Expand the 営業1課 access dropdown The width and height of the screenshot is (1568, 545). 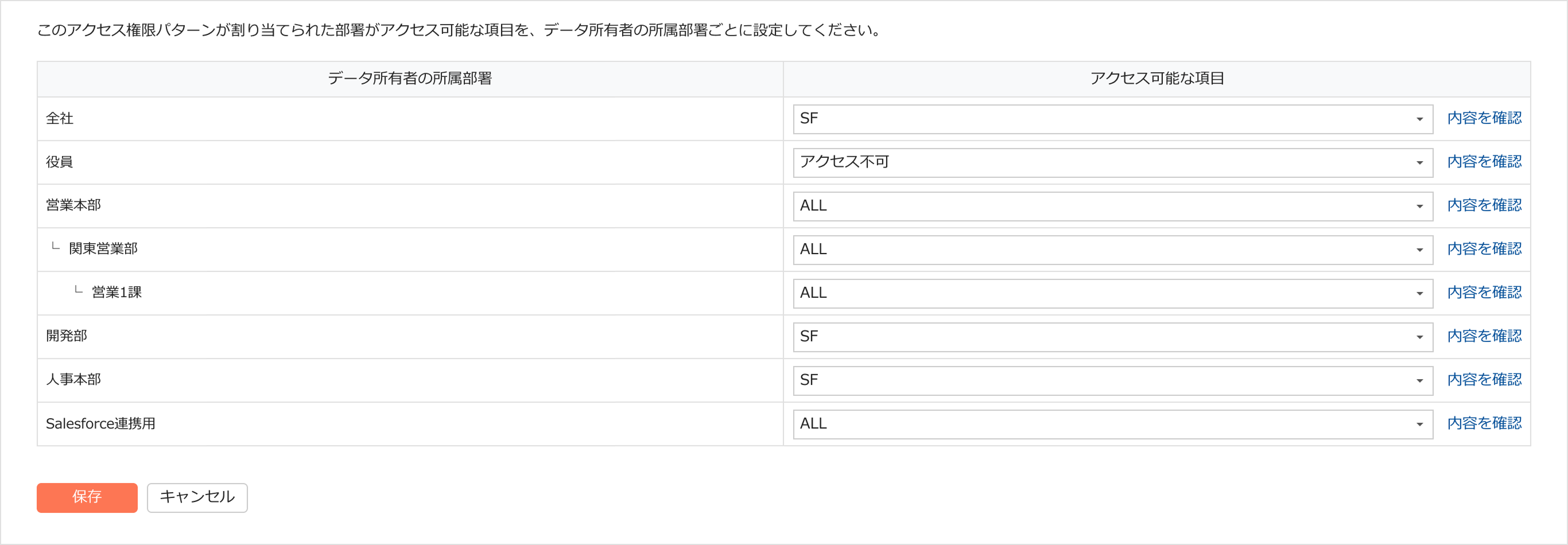coord(1112,293)
